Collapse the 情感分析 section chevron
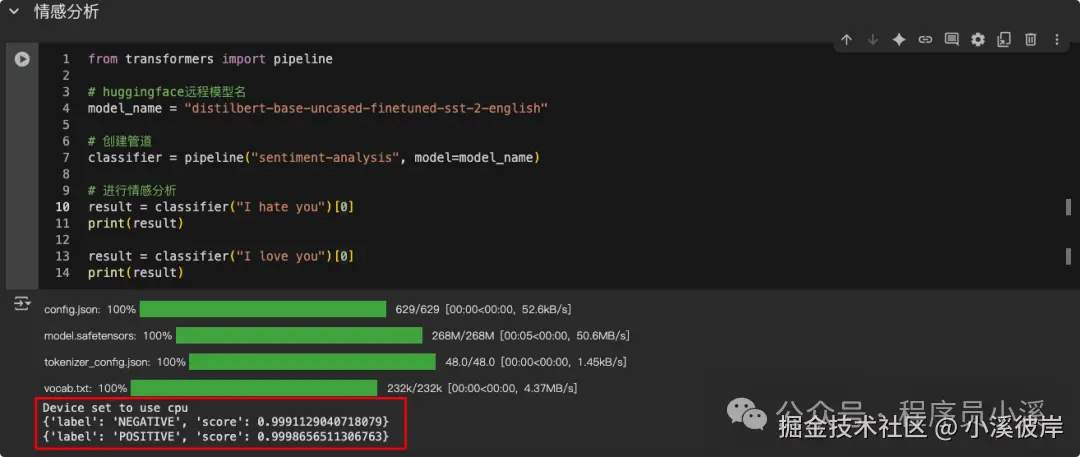 click(x=13, y=11)
